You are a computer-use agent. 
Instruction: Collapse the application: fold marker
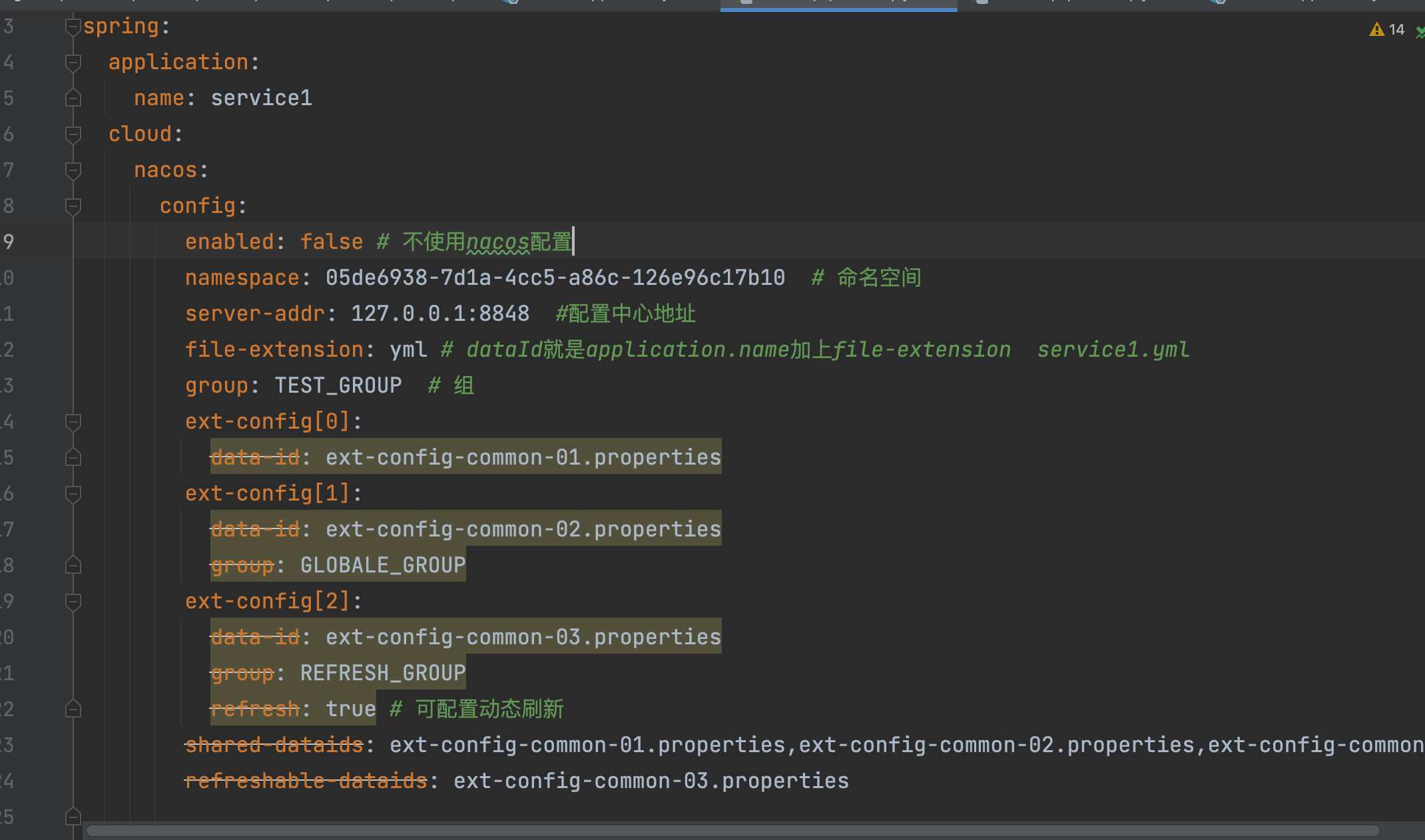click(73, 63)
